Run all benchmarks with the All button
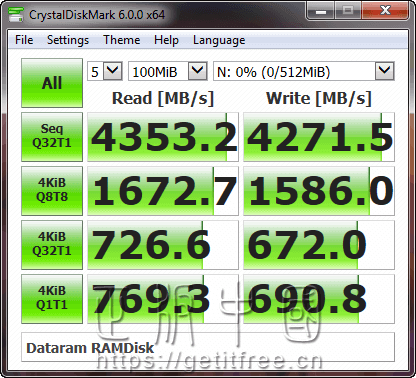 click(52, 83)
